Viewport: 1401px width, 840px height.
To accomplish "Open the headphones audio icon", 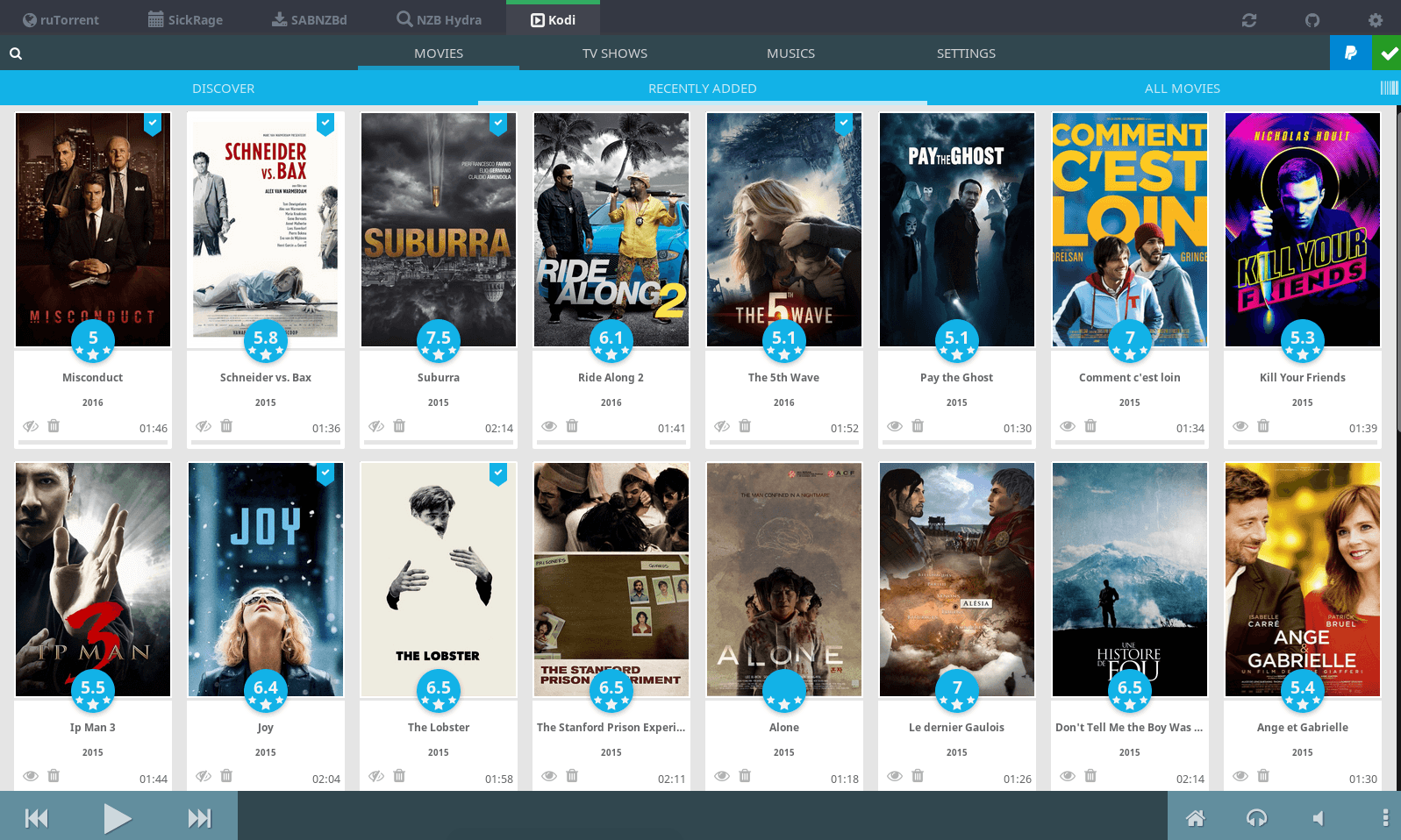I will (x=1256, y=818).
